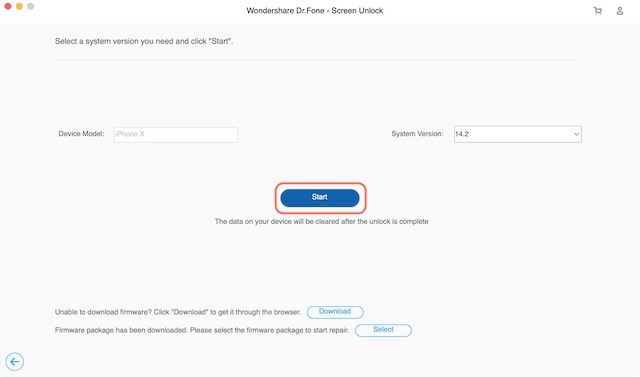Screen dimensions: 640x377
Task: Click the blue Start button
Action: pyautogui.click(x=320, y=198)
